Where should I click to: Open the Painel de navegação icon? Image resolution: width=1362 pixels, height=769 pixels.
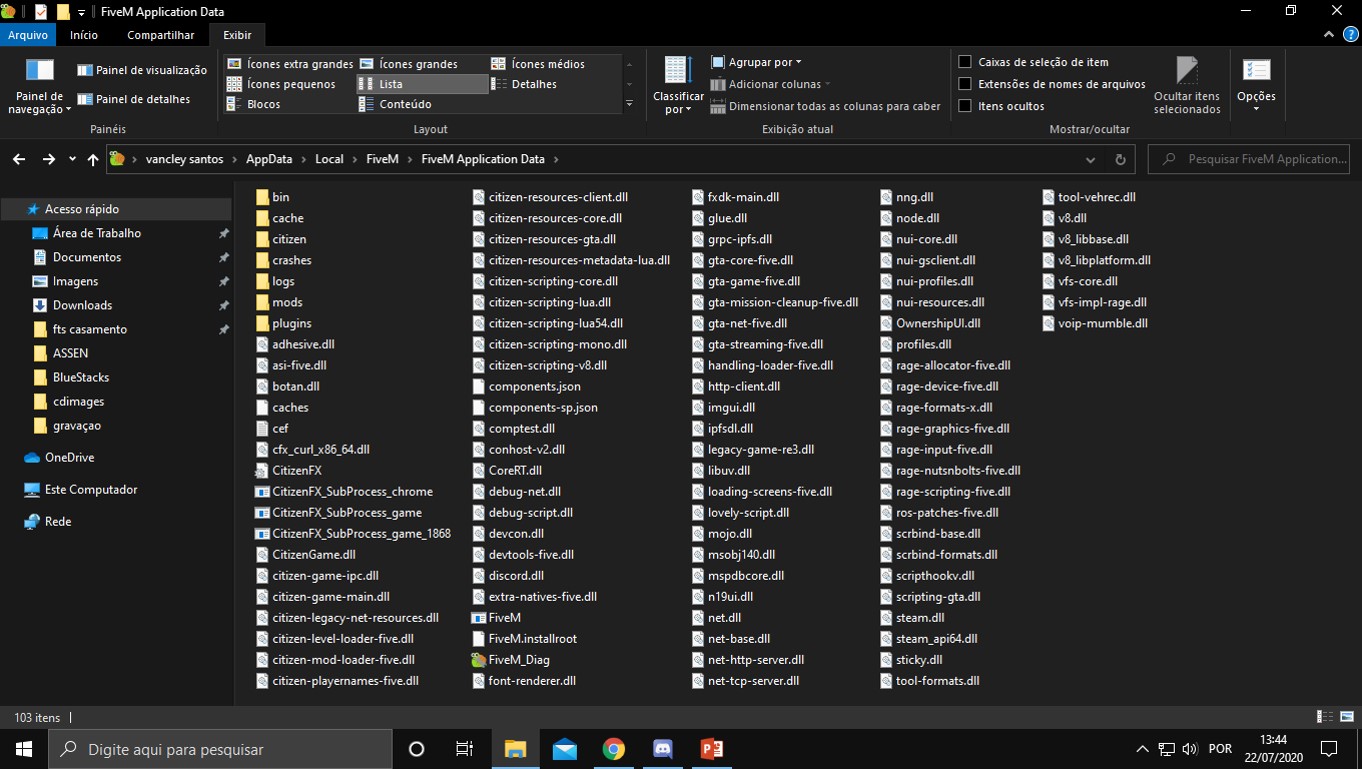point(39,72)
